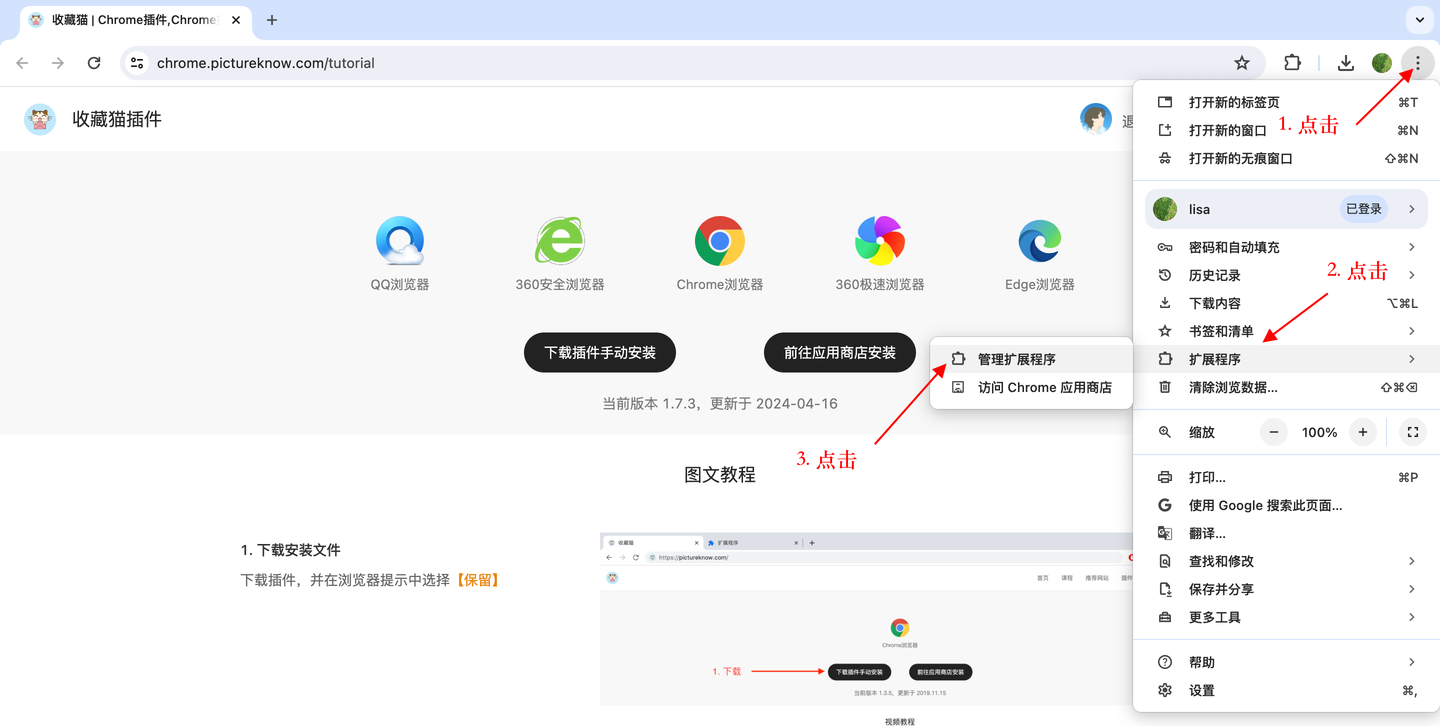The width and height of the screenshot is (1440, 726).
Task: Select 打印... menu item
Action: click(x=1287, y=477)
